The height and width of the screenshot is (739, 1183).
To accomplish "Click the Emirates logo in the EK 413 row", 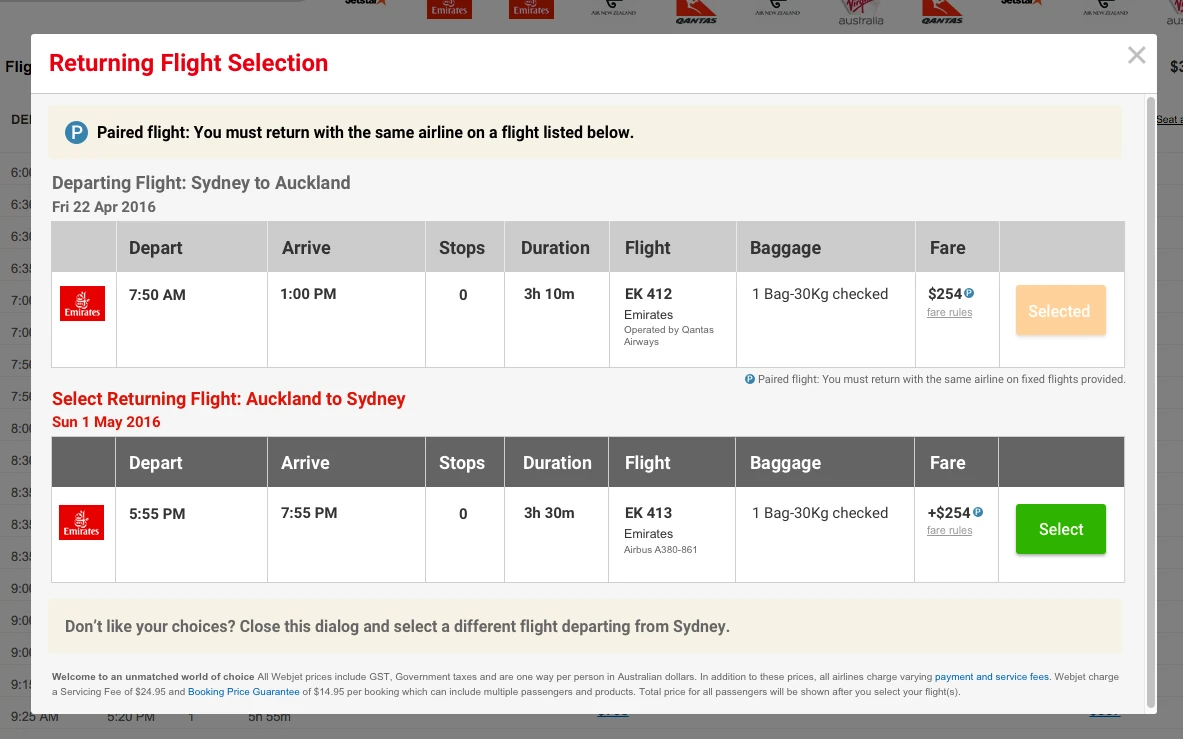I will point(81,522).
